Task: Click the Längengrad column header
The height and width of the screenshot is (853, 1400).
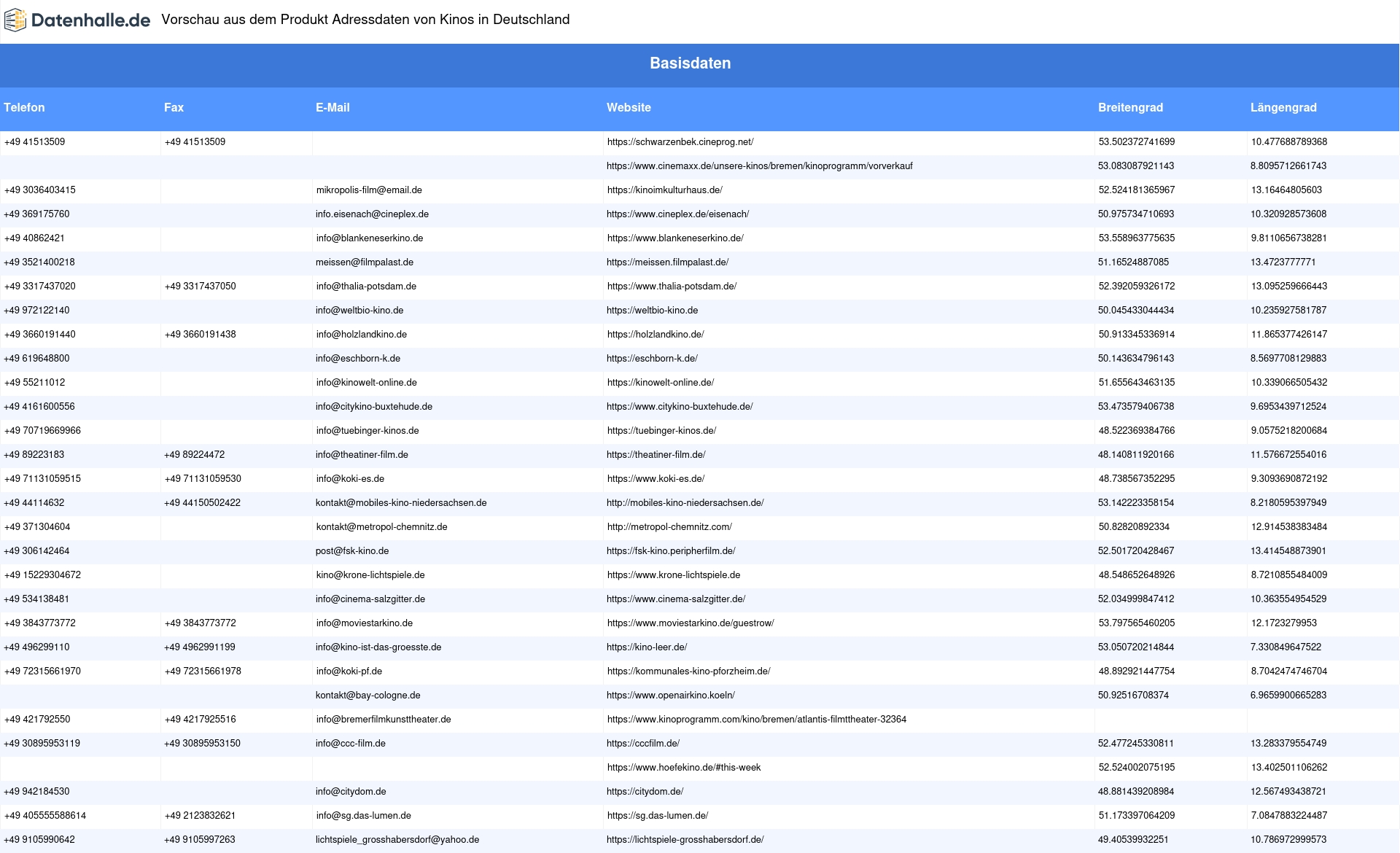Action: [x=1283, y=107]
